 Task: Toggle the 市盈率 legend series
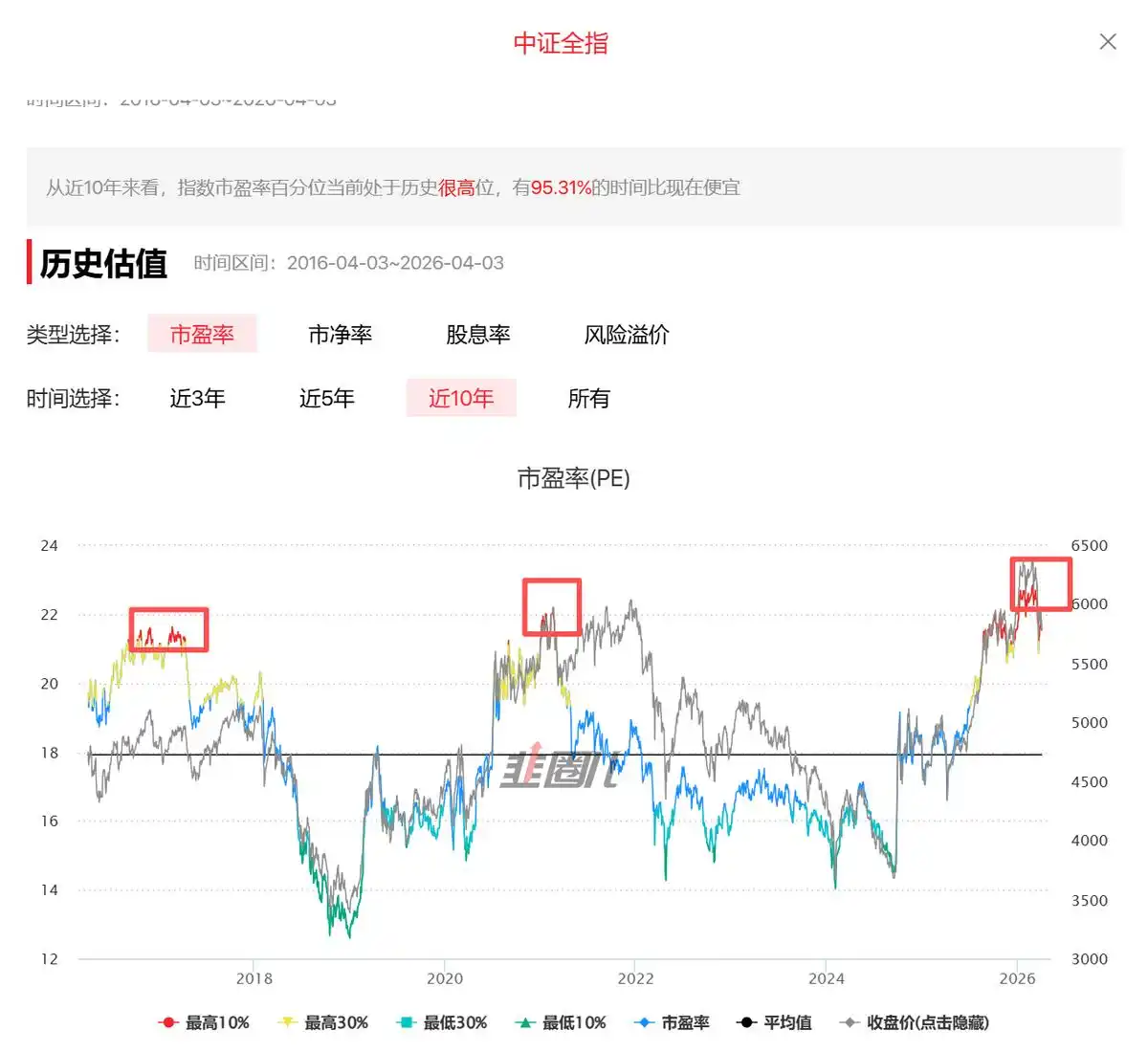[673, 1022]
